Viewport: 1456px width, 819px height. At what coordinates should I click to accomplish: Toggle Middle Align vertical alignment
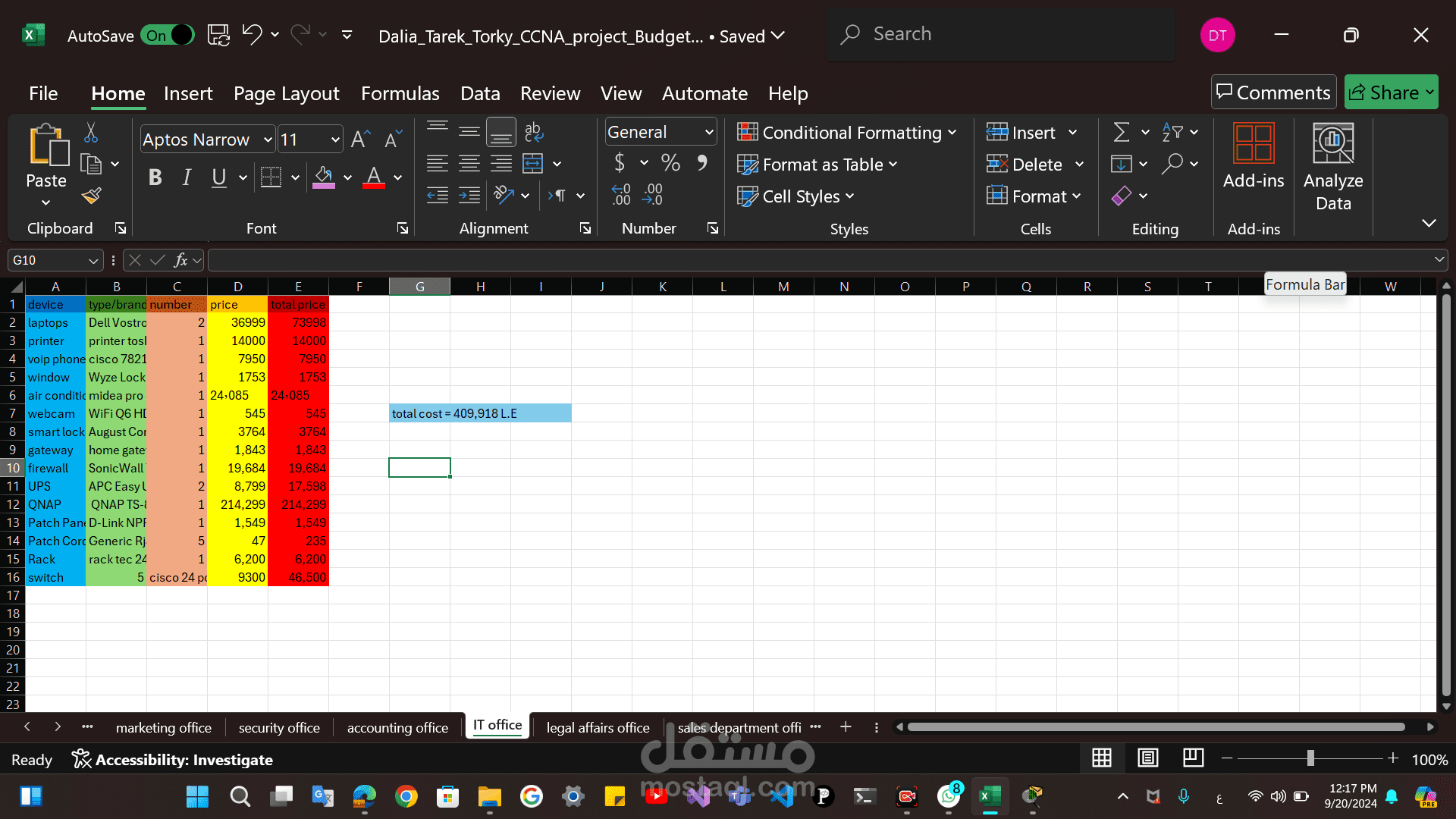click(x=469, y=132)
